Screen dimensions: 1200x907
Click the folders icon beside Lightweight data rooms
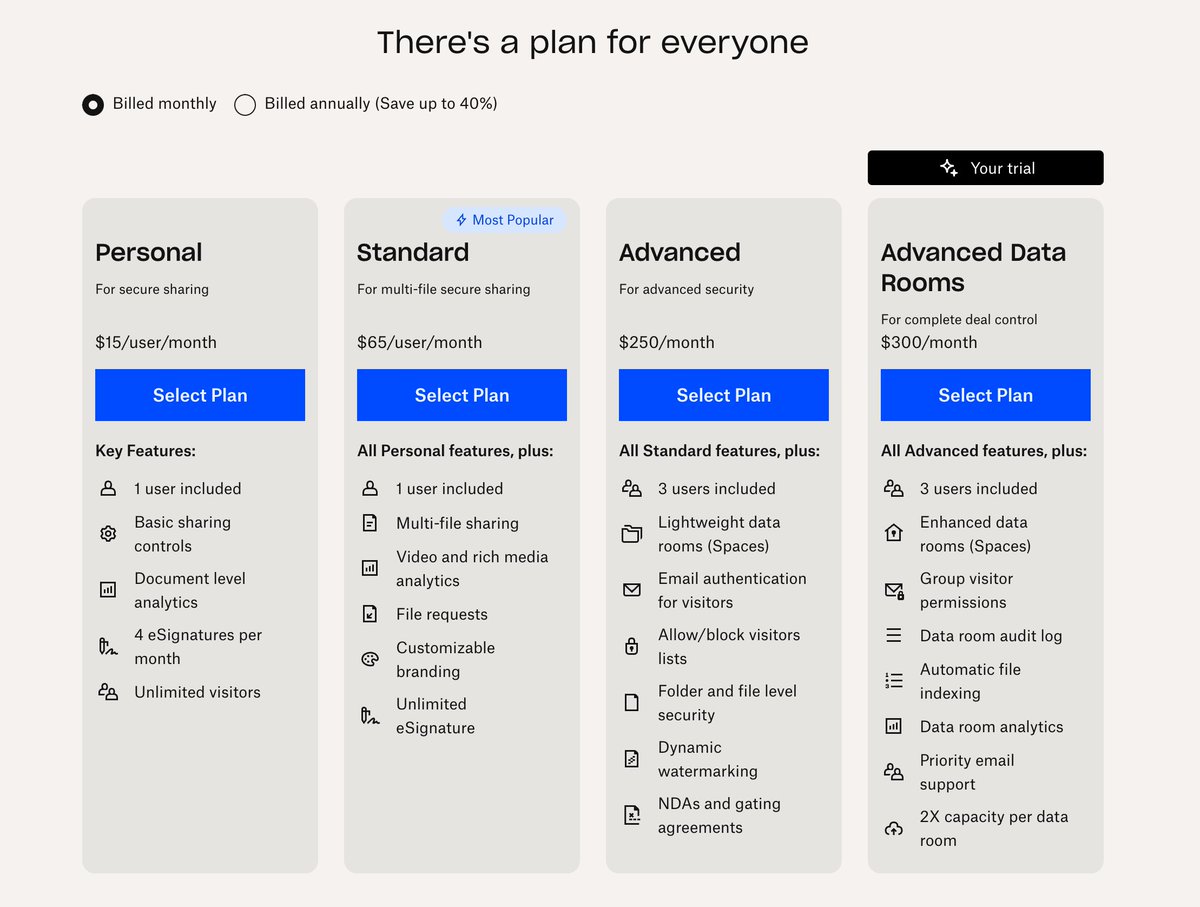632,534
